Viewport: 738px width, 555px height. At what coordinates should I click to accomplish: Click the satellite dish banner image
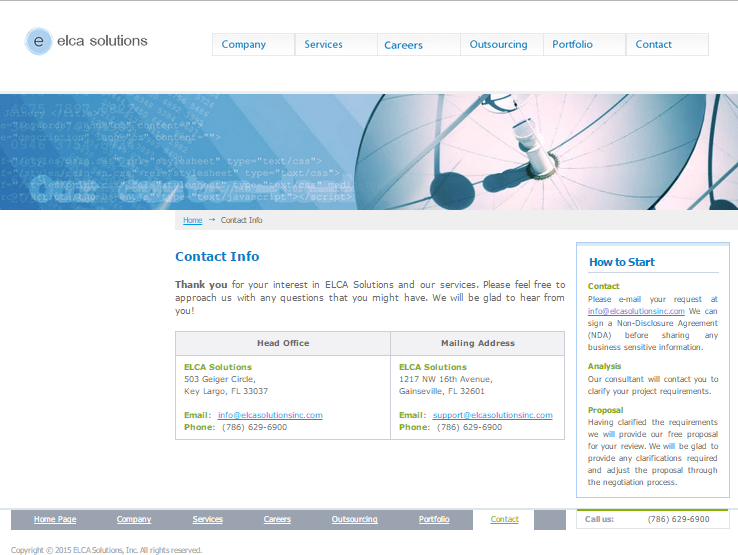point(545,150)
